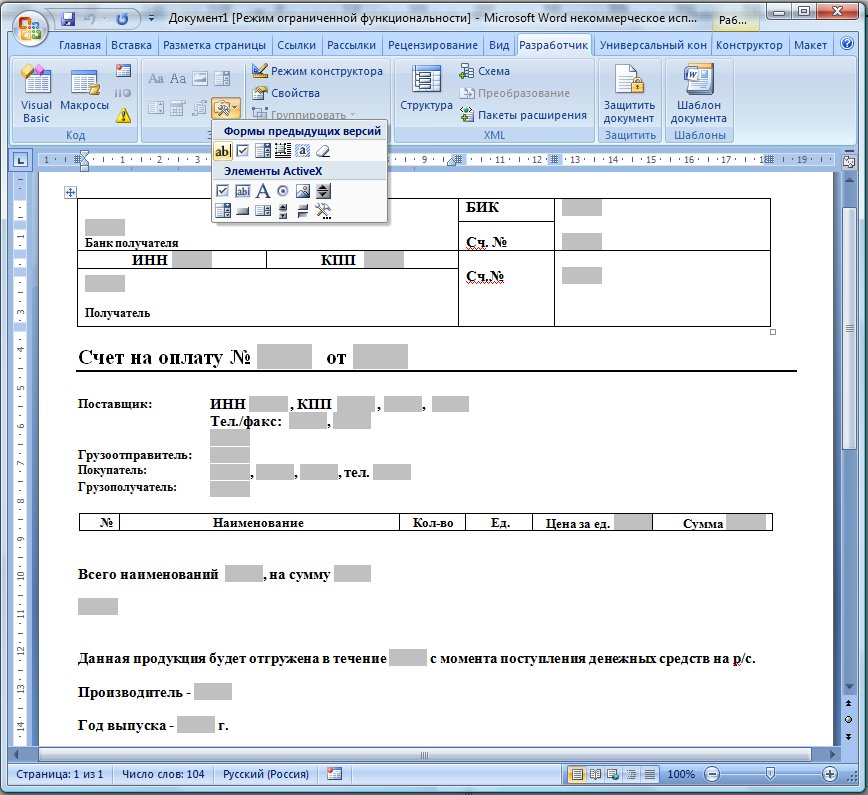Enable Режим конструктора
The width and height of the screenshot is (868, 795).
tap(316, 71)
